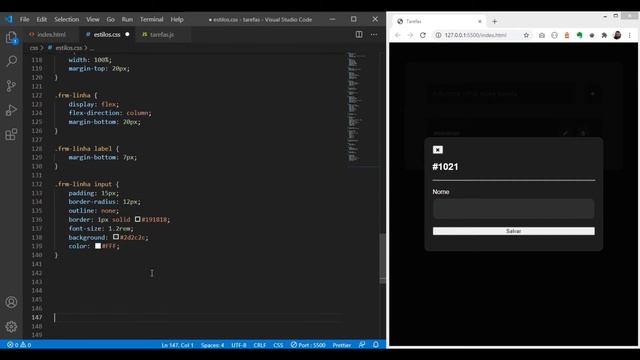The width and height of the screenshot is (640, 360).
Task: Click the Visual Studio Code logo icon
Action: pos(9,19)
